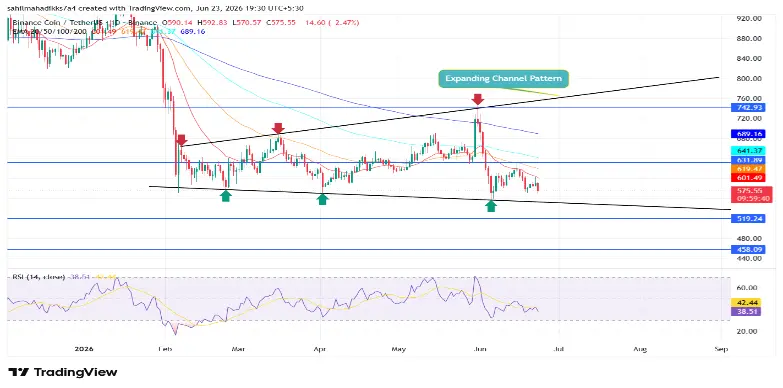Screen dimensions: 783x388
Task: Click the Feb label on time axis
Action: click(165, 349)
